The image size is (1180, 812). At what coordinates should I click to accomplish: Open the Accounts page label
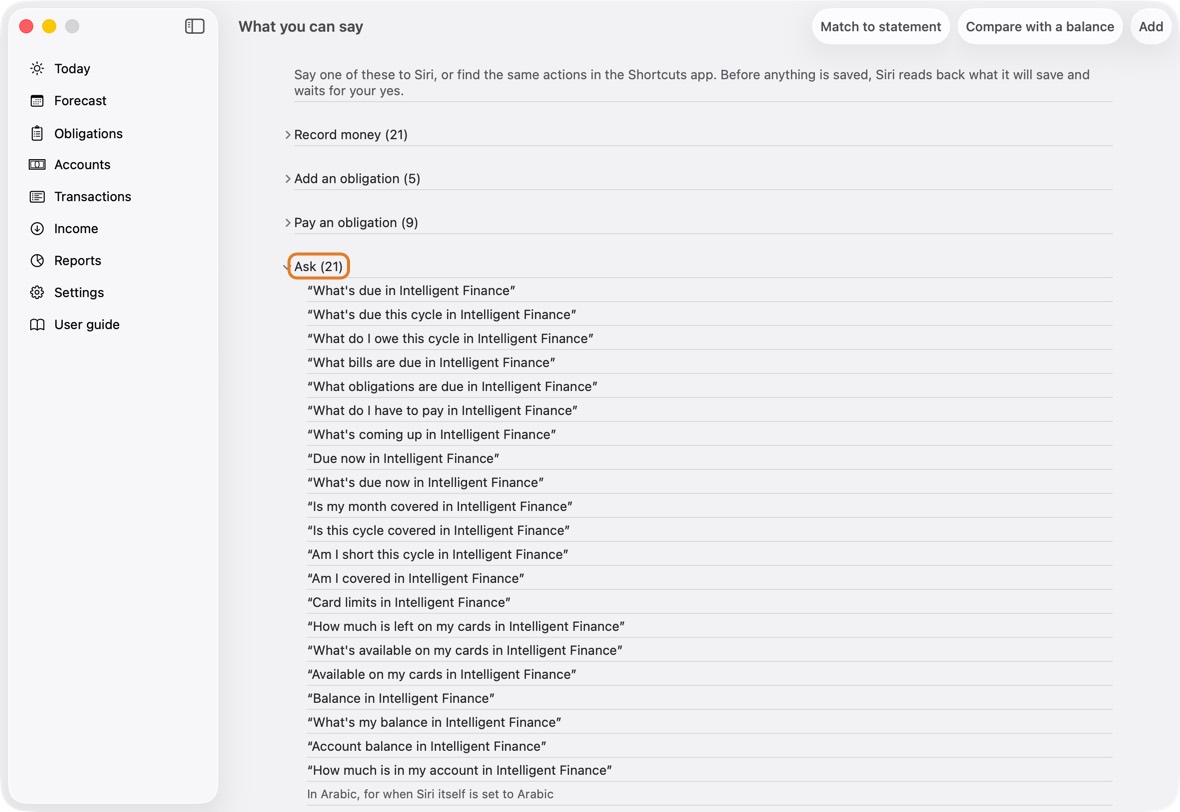[82, 165]
